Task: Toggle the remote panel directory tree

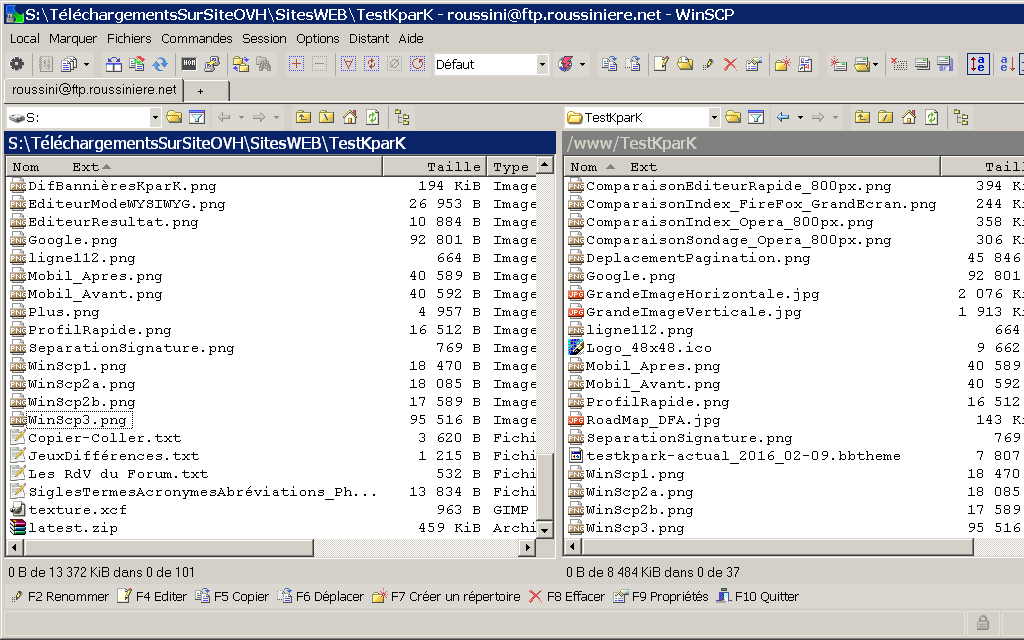Action: 961,117
